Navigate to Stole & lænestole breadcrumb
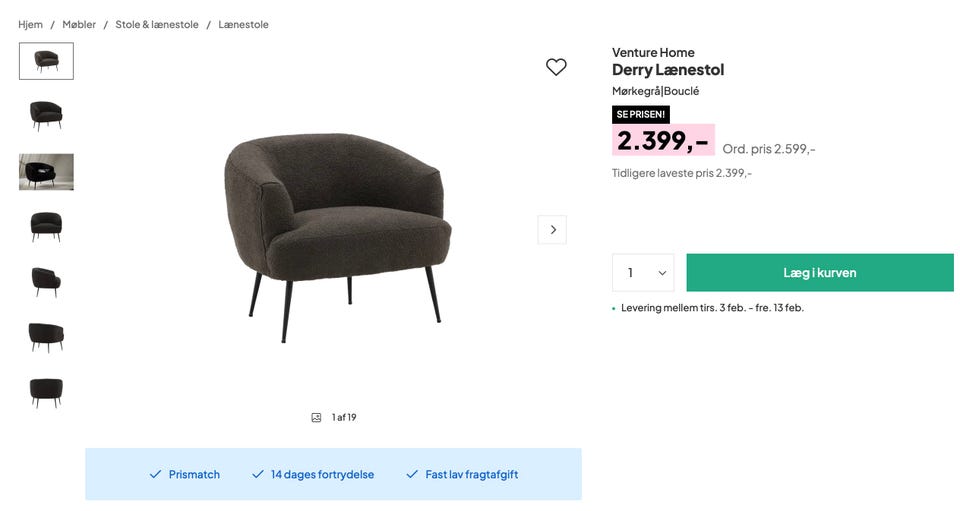 (x=157, y=24)
